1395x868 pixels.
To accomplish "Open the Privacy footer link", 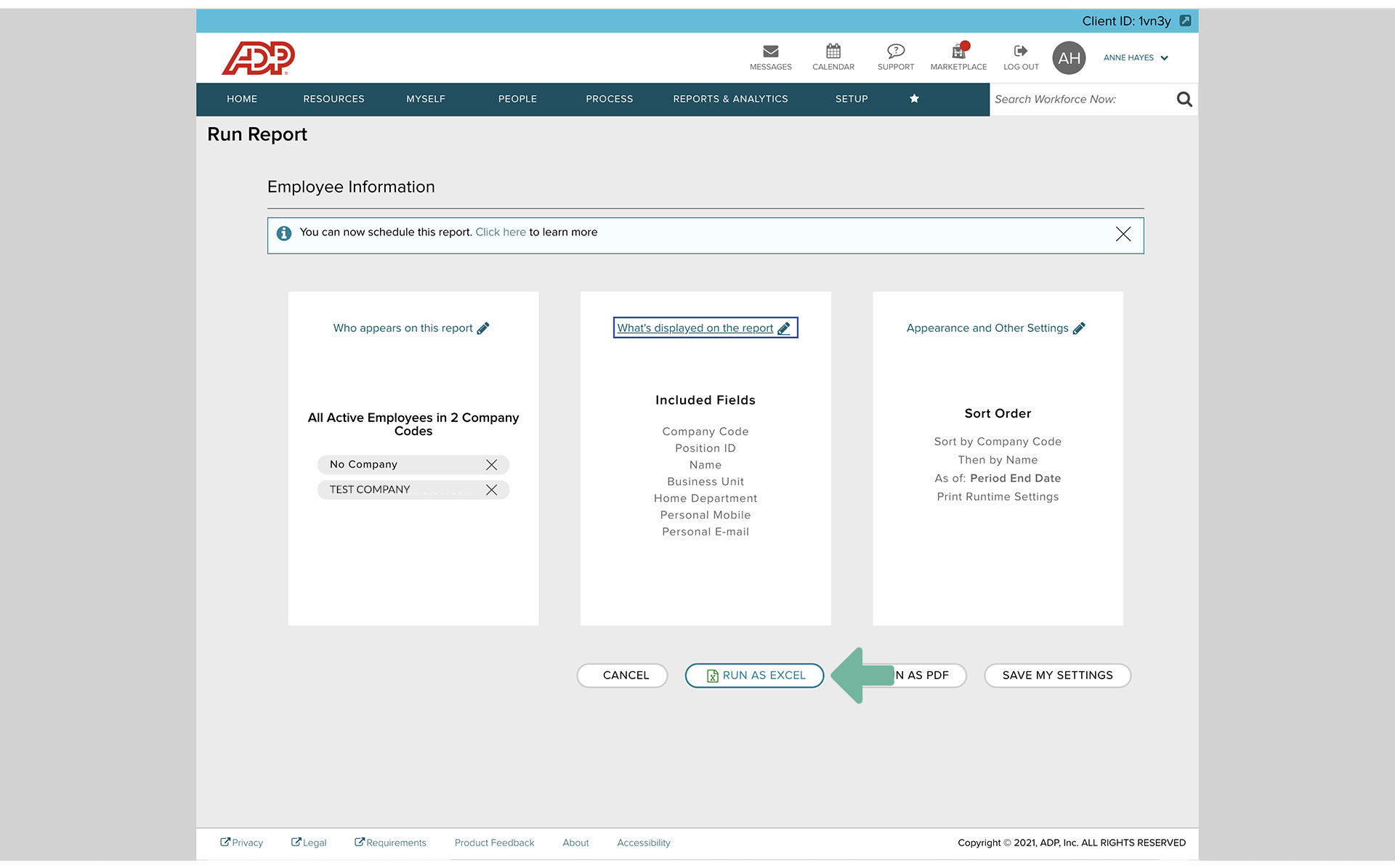I will [242, 843].
